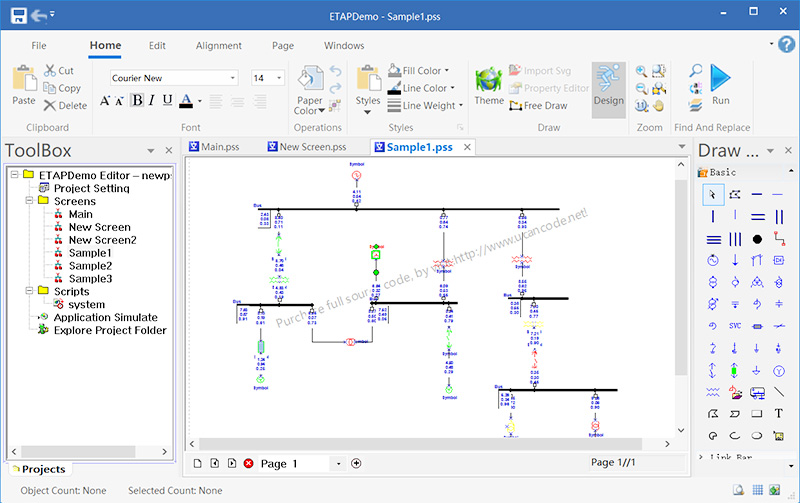The image size is (800, 503).
Task: Pick the SVC symbol in Draw panel
Action: (x=735, y=326)
